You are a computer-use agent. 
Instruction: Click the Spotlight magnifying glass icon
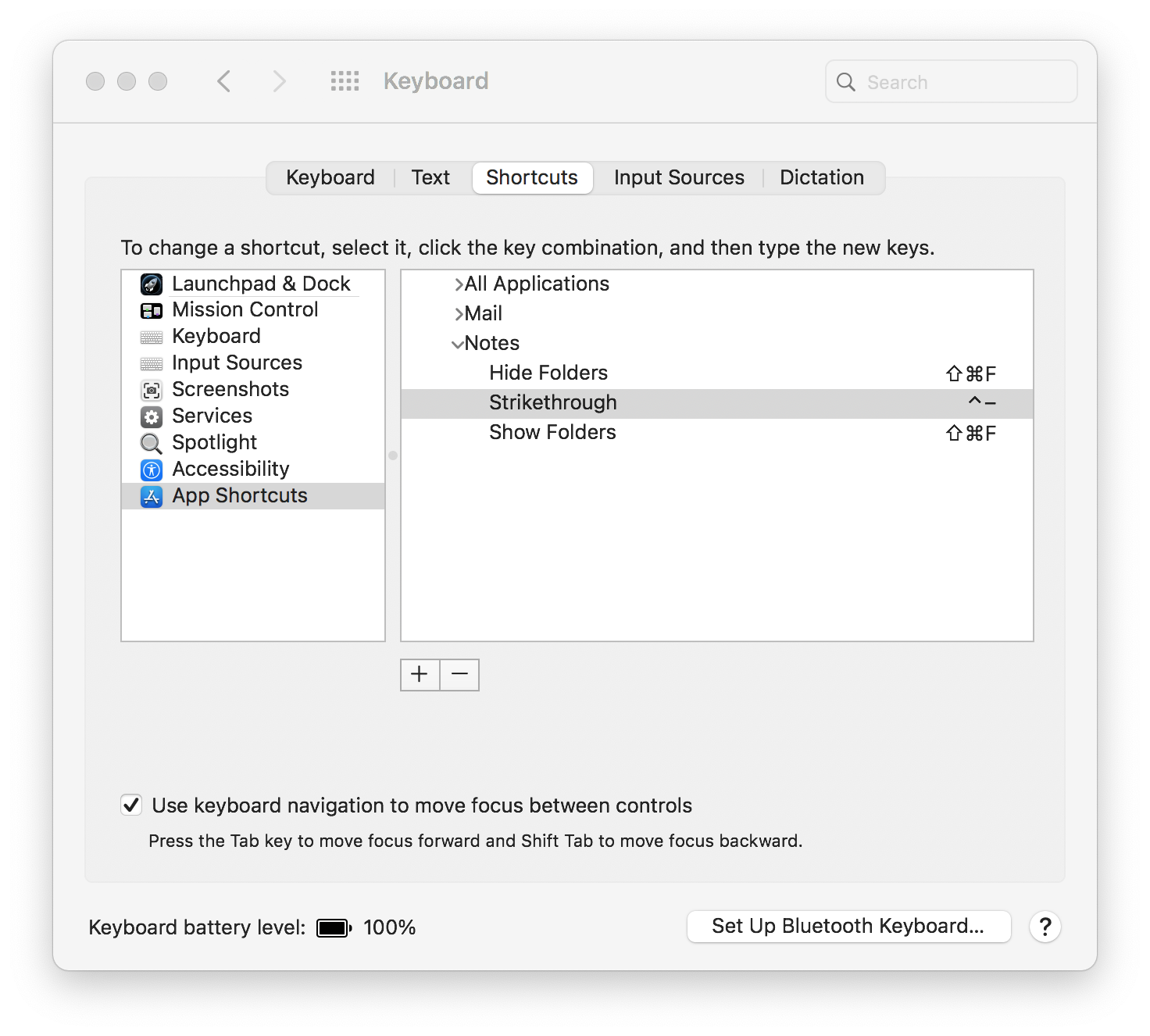click(152, 443)
